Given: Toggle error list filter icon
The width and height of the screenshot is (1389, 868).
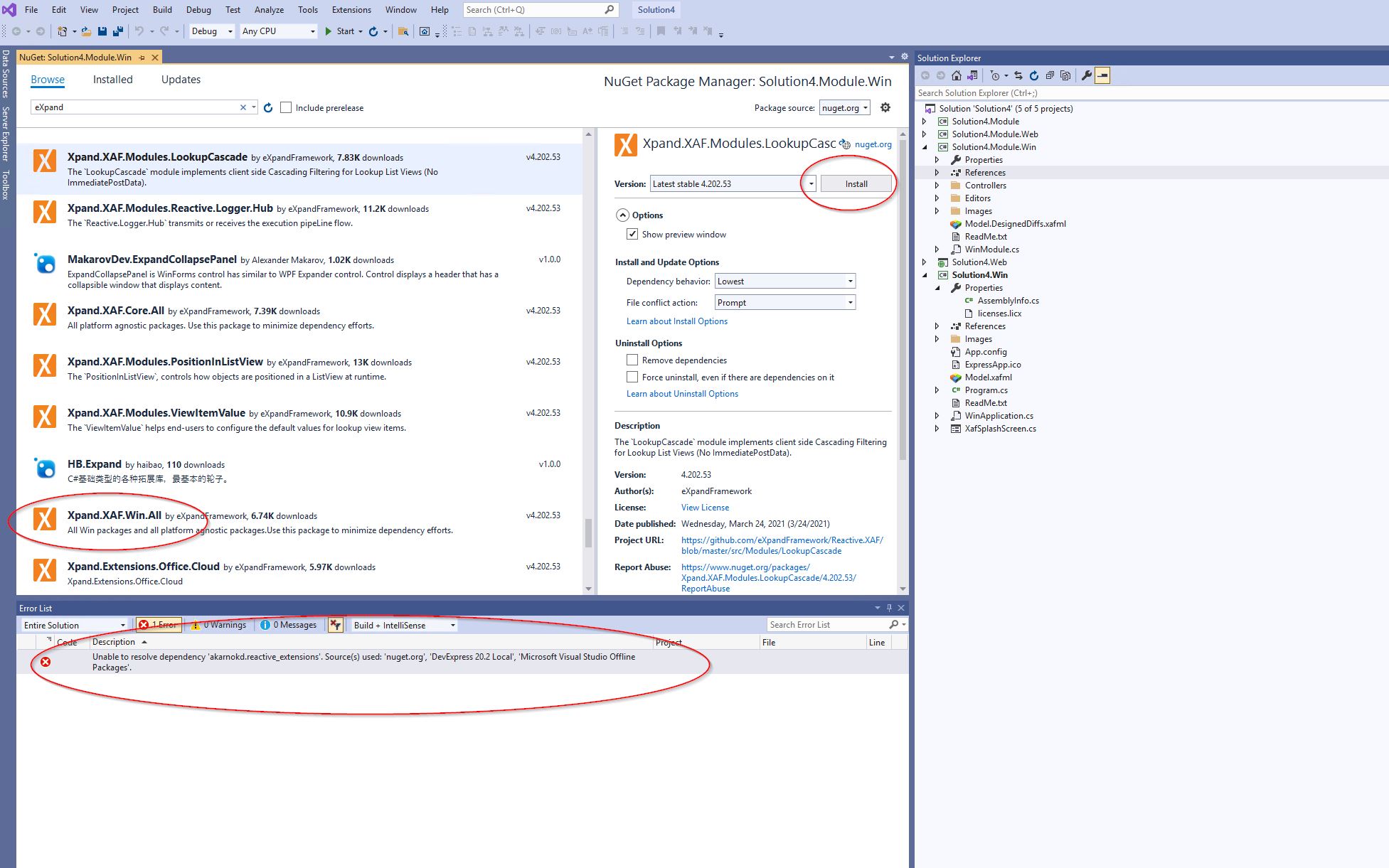Looking at the screenshot, I should pyautogui.click(x=336, y=625).
